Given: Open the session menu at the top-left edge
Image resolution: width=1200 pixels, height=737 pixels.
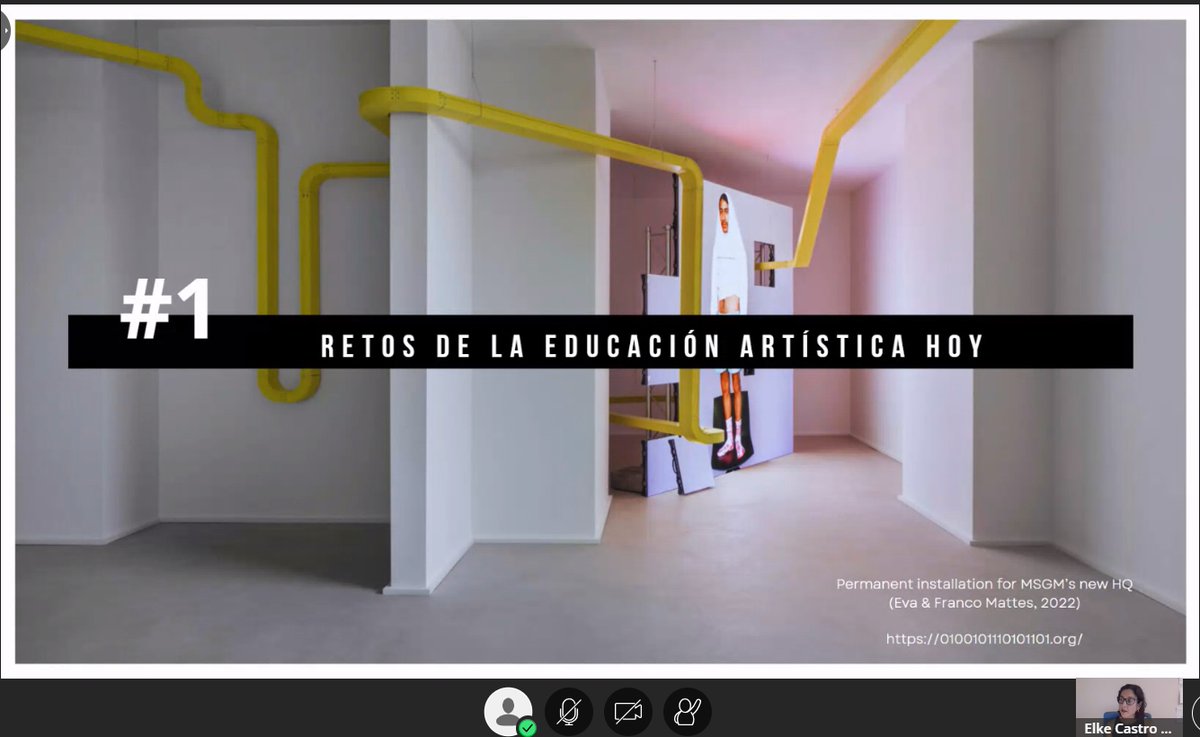Looking at the screenshot, I should pyautogui.click(x=4, y=31).
